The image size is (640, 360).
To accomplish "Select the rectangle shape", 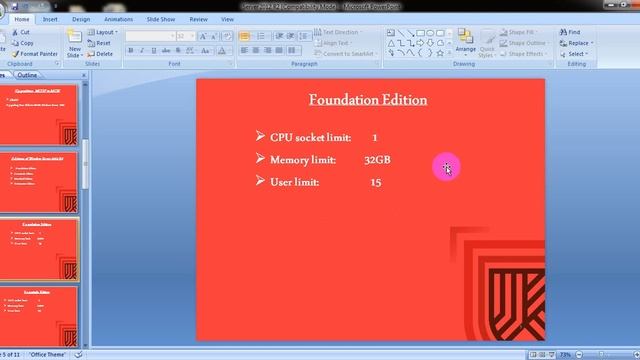I will click(x=420, y=33).
